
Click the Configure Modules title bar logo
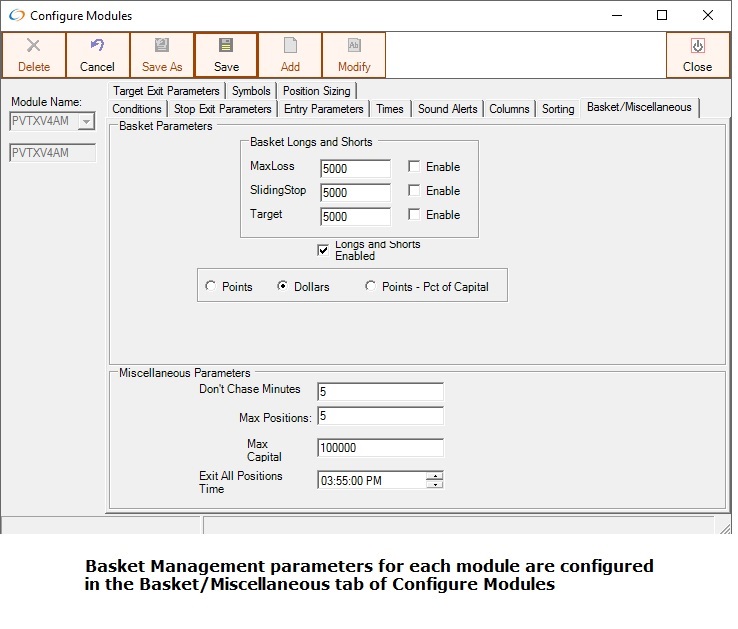click(x=17, y=16)
